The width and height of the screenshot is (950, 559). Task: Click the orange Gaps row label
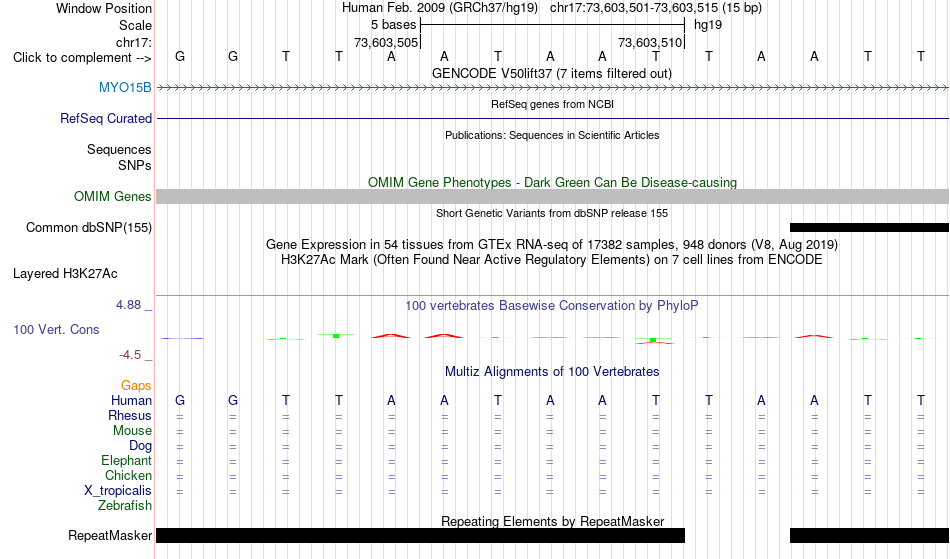pyautogui.click(x=136, y=385)
